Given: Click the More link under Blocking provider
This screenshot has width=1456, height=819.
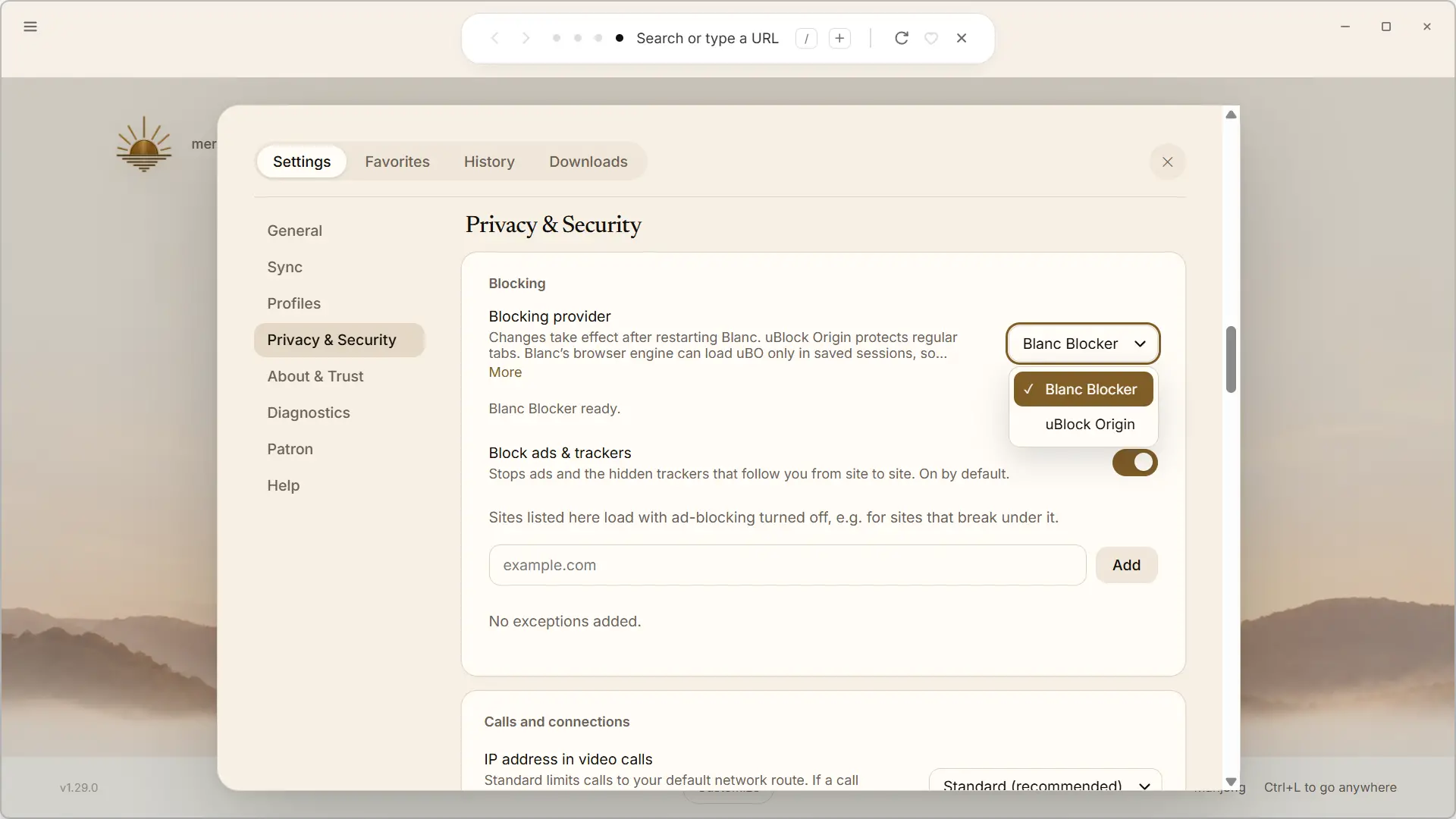Looking at the screenshot, I should [505, 372].
